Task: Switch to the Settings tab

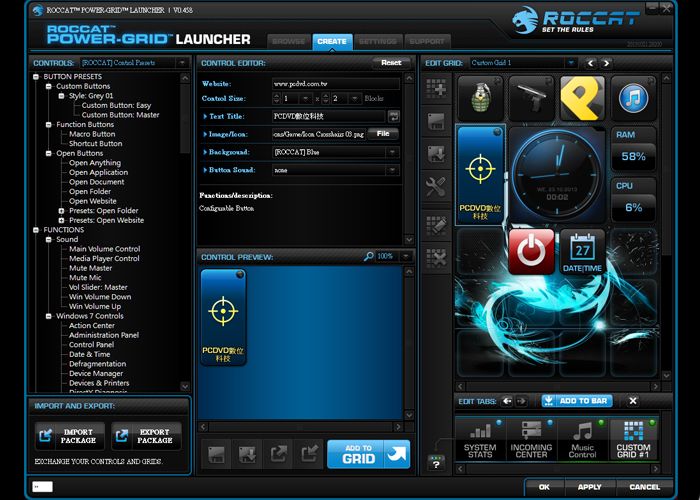Action: pyautogui.click(x=377, y=41)
